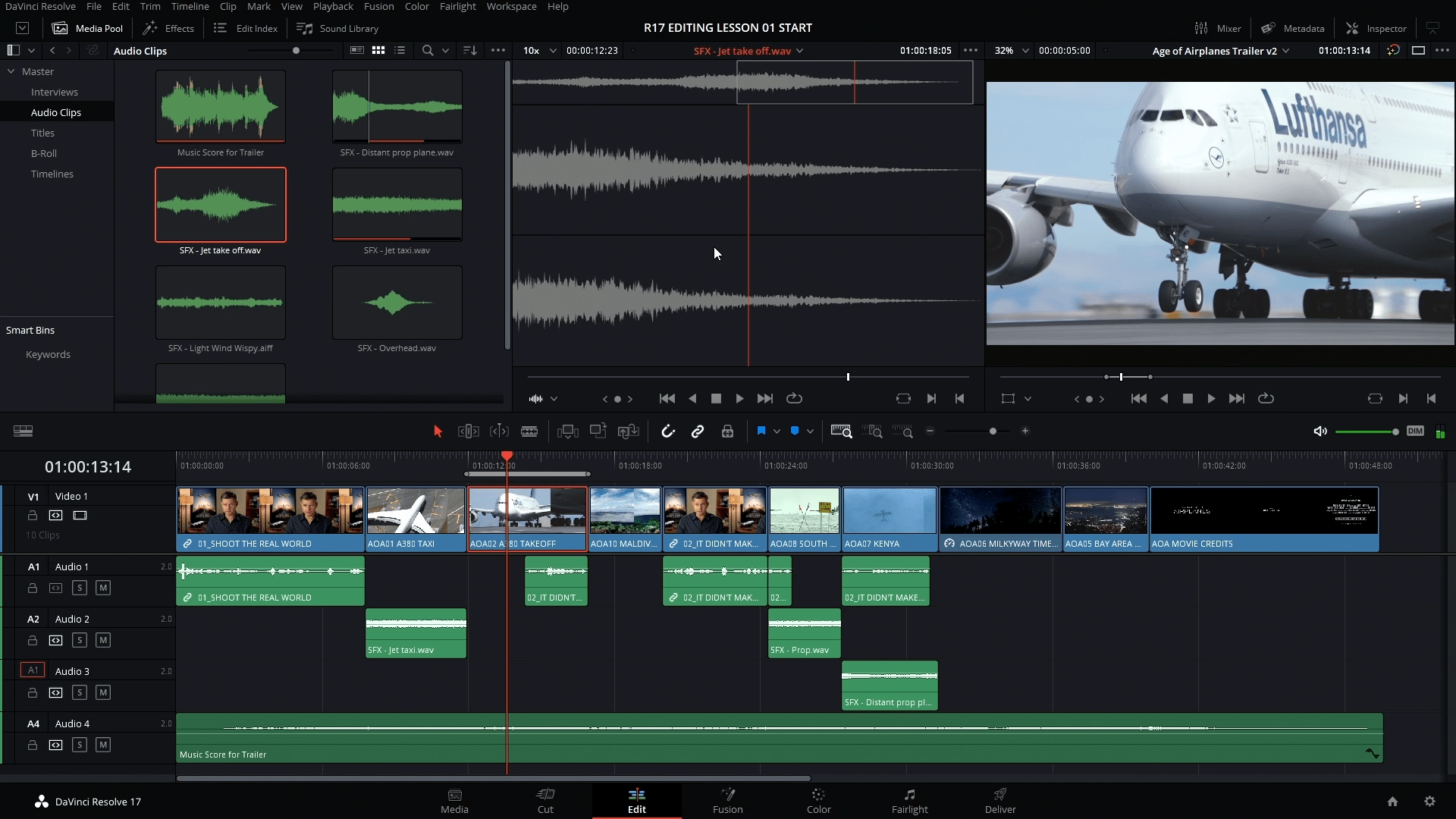Select the SFX - Jet taxi.wav clip thumbnail

pyautogui.click(x=397, y=205)
